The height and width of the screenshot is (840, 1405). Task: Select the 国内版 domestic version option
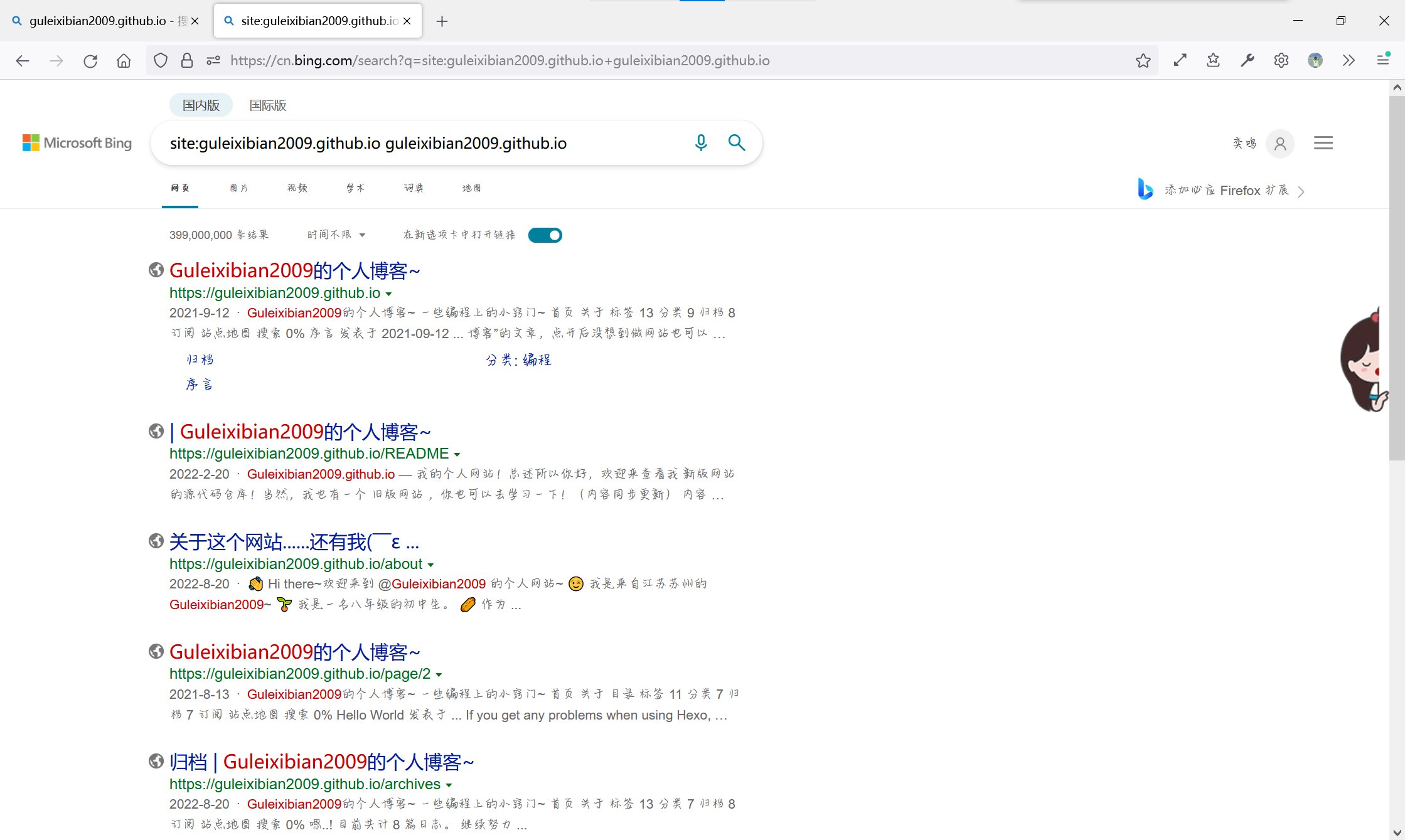pos(201,105)
